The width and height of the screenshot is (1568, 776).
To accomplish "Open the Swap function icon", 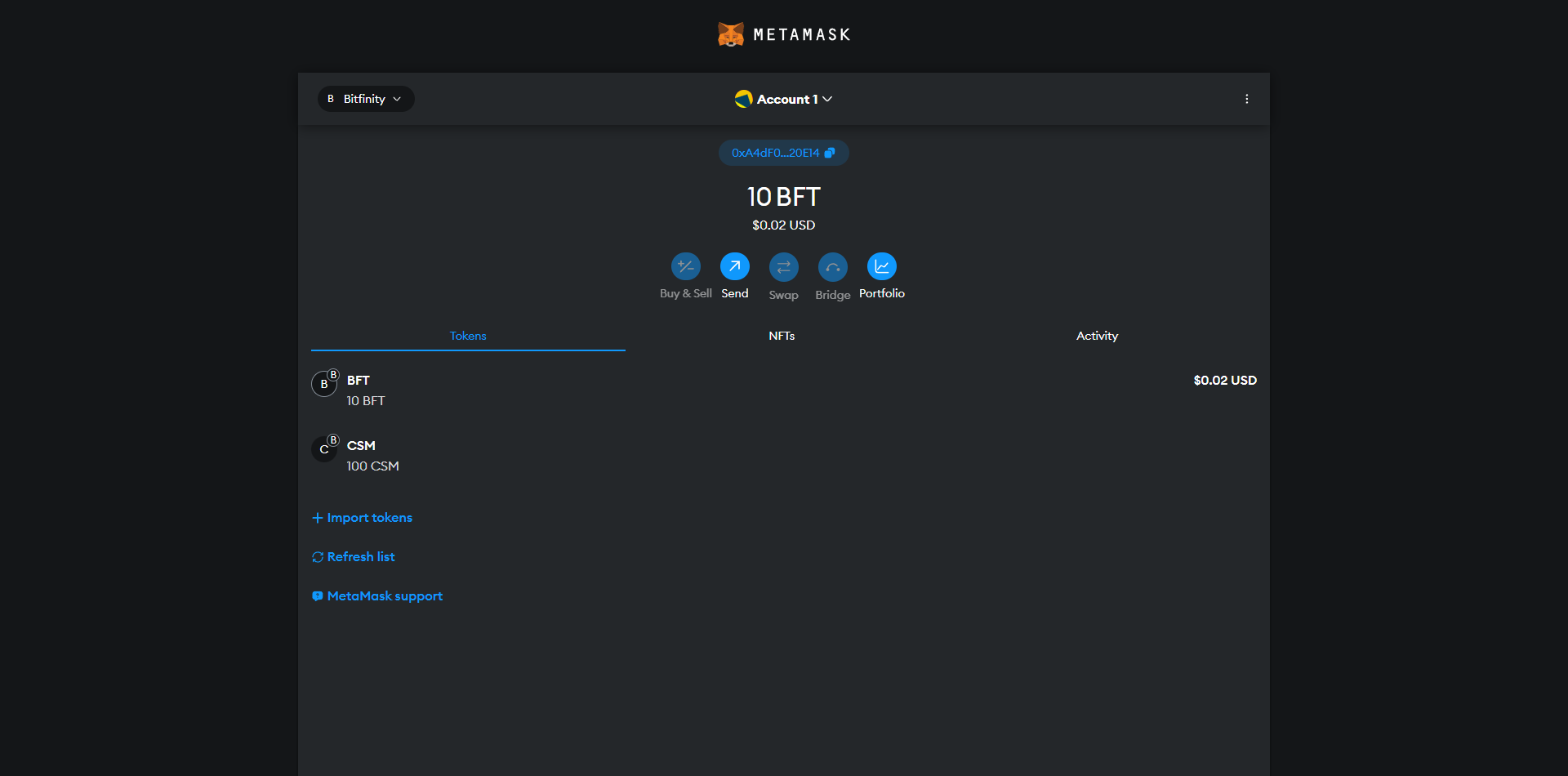I will pos(783,266).
